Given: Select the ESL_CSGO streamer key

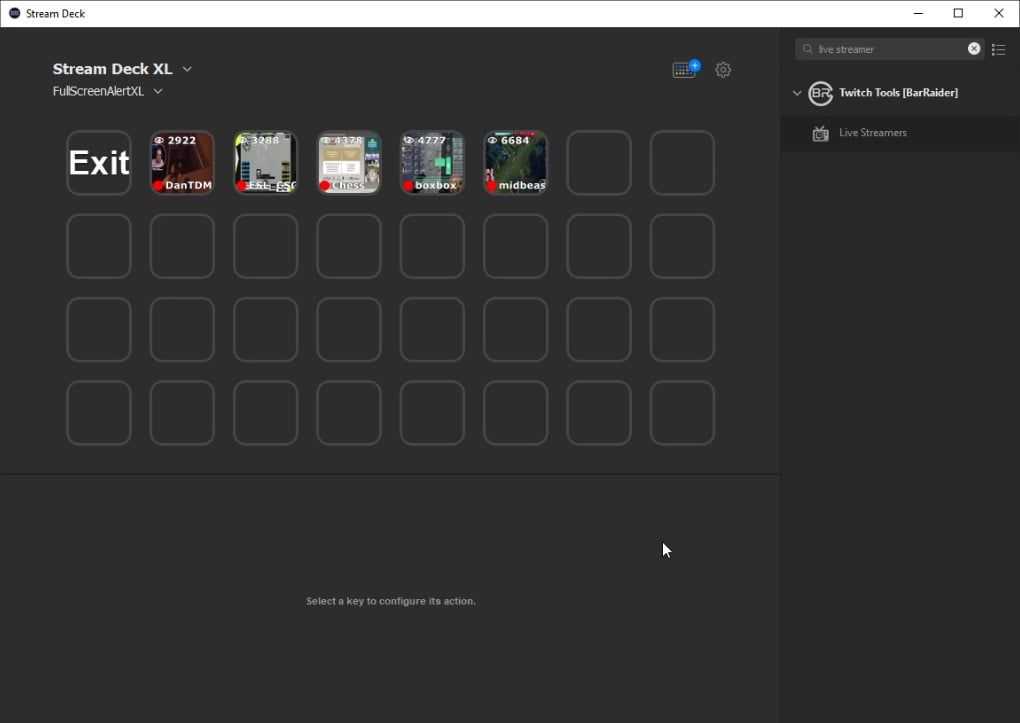Looking at the screenshot, I should coord(266,162).
